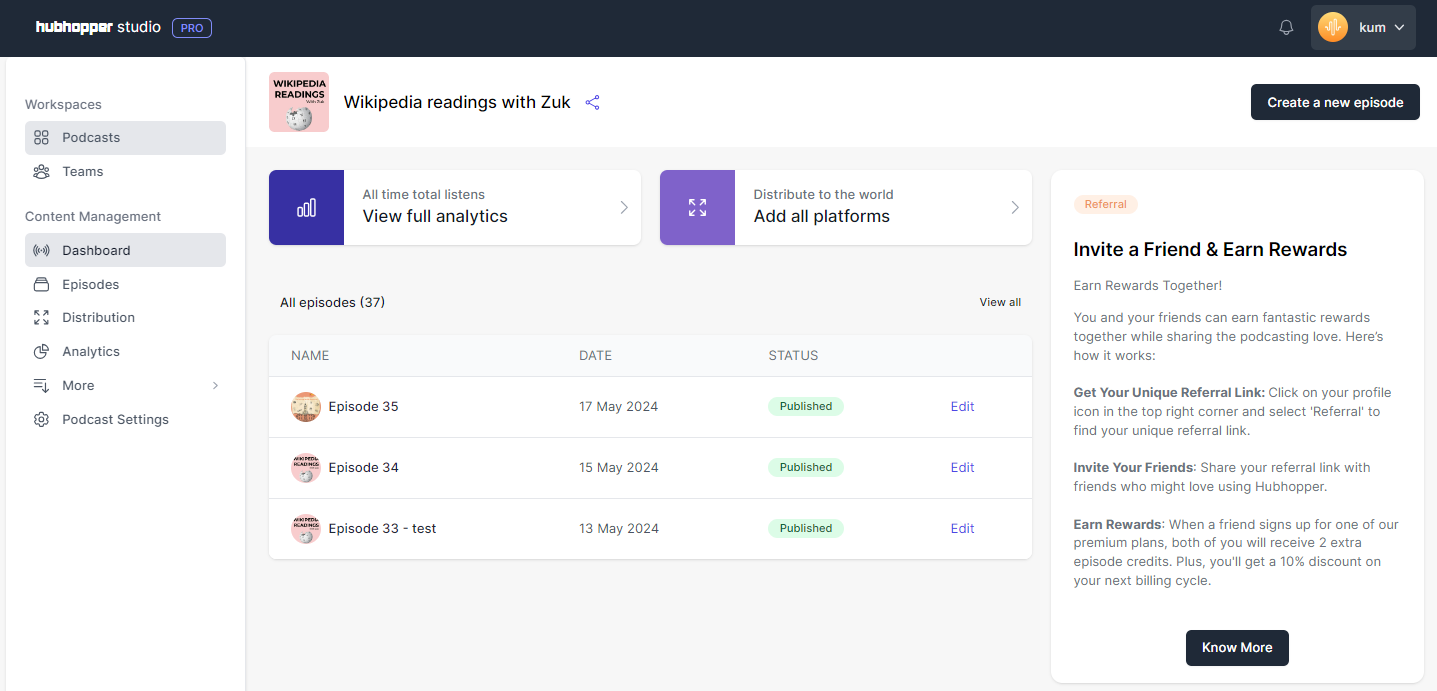1437x691 pixels.
Task: Open Analytics from the sidebar
Action: pos(90,351)
